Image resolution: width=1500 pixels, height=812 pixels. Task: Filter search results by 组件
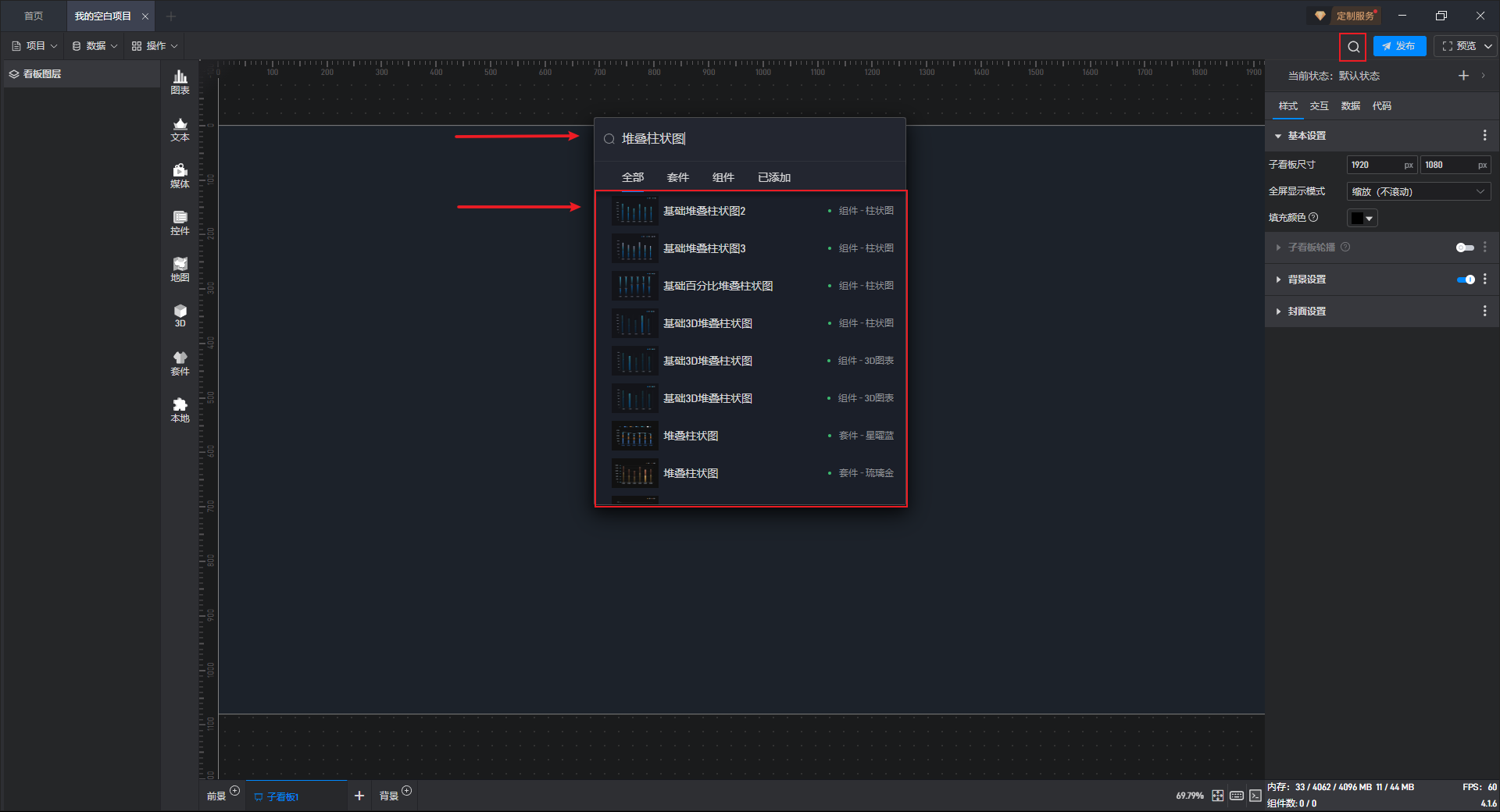[723, 178]
